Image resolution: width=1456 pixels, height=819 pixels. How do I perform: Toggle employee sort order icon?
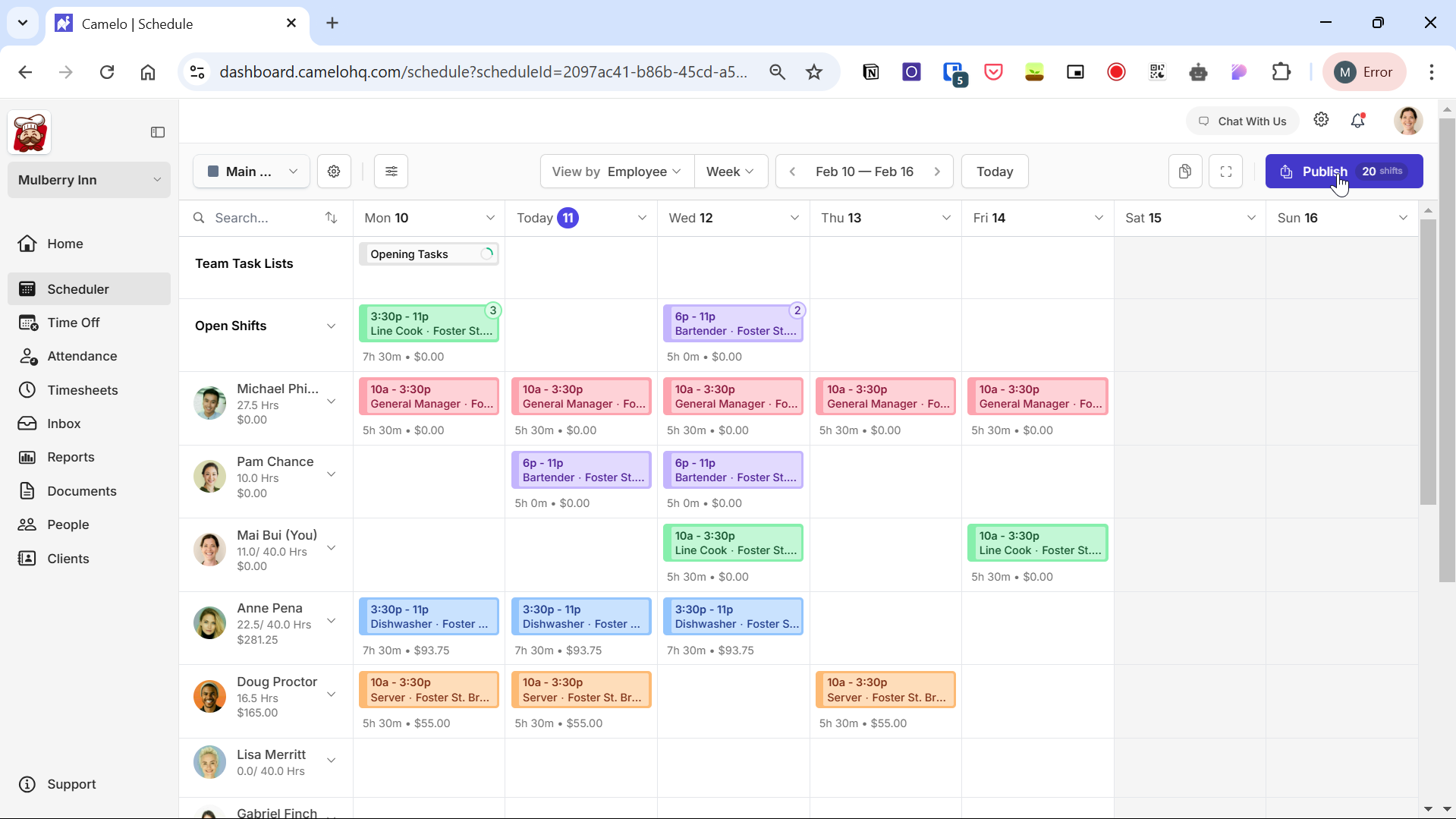pyautogui.click(x=331, y=218)
